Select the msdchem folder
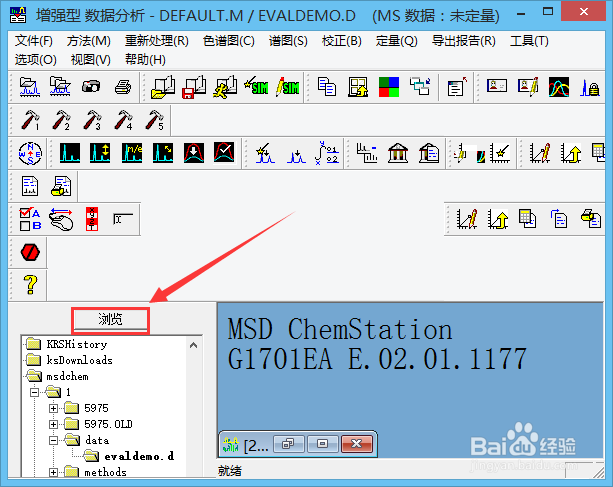613x487 pixels. point(67,376)
